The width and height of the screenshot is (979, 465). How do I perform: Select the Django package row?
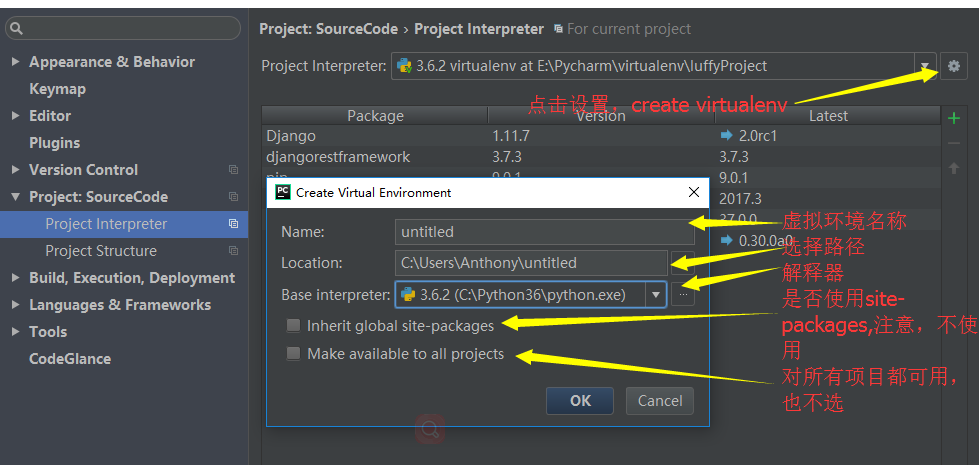click(x=601, y=135)
